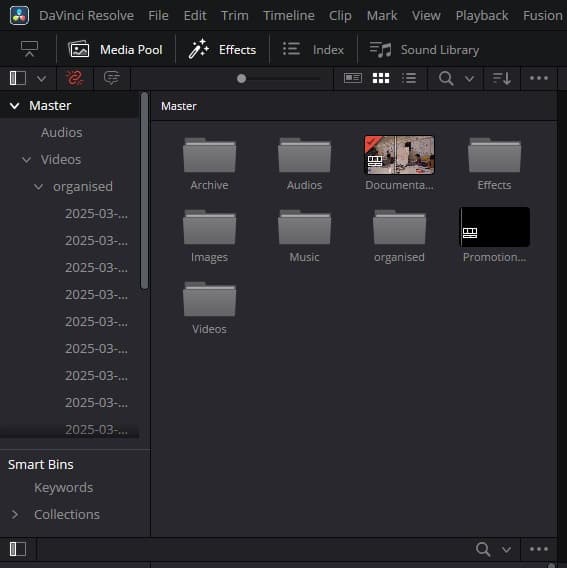Open media pool three-dot options menu

(539, 78)
